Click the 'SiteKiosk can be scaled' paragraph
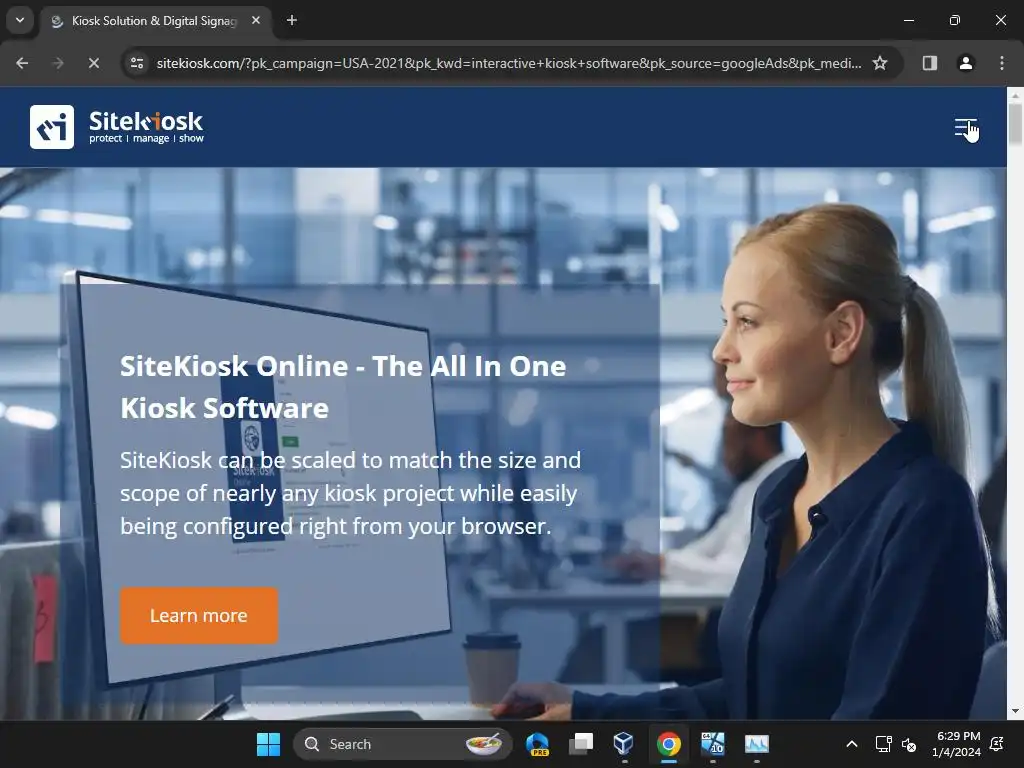The image size is (1024, 768). click(350, 493)
